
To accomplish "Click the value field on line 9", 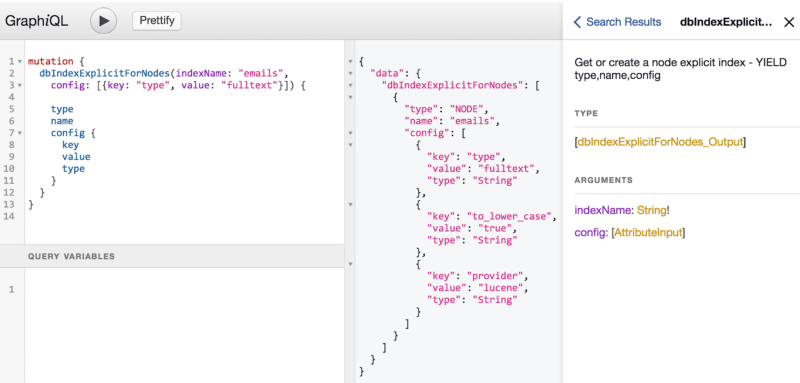I will click(x=76, y=157).
